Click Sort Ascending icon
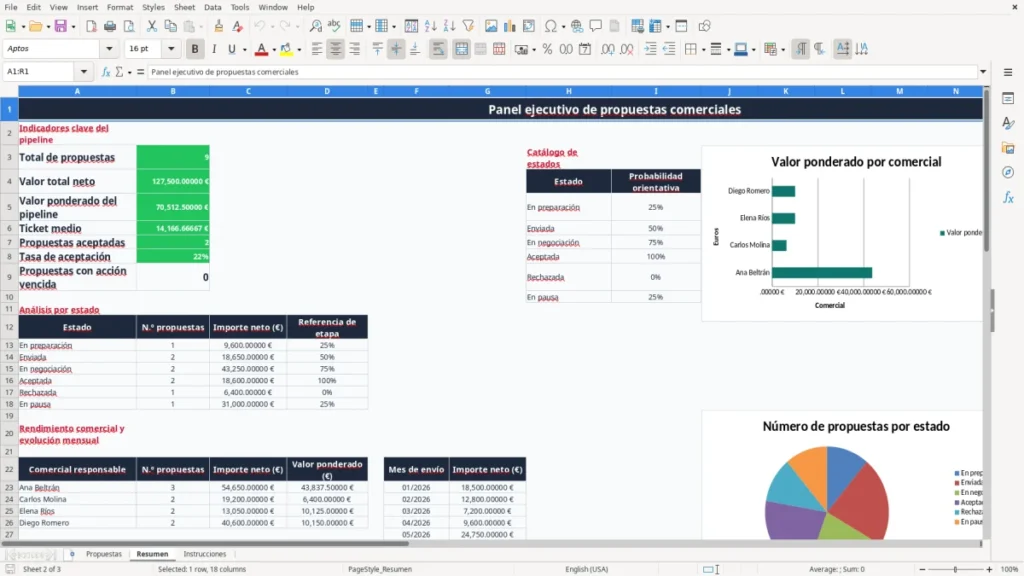 tap(430, 26)
